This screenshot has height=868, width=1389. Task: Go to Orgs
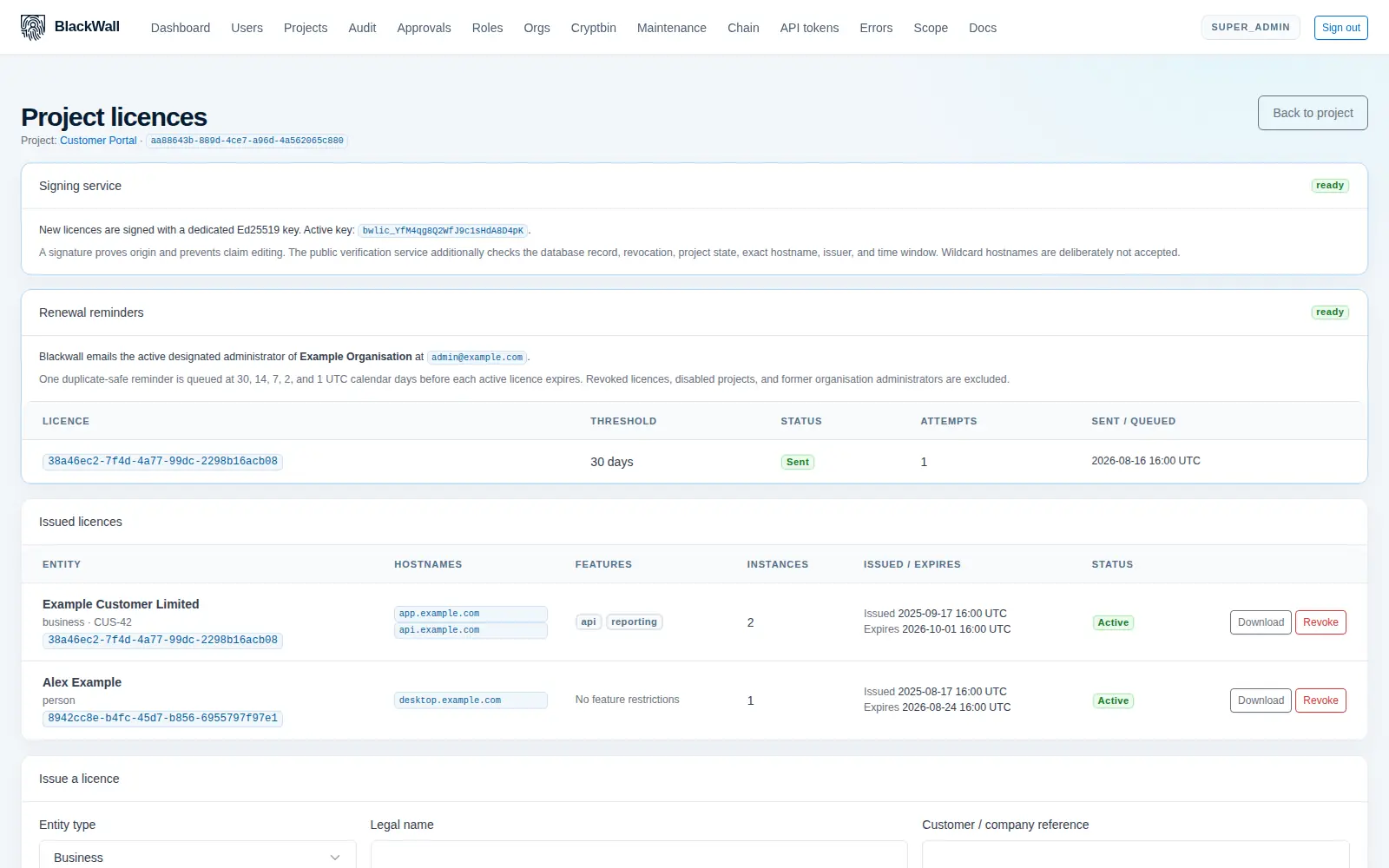click(x=537, y=28)
